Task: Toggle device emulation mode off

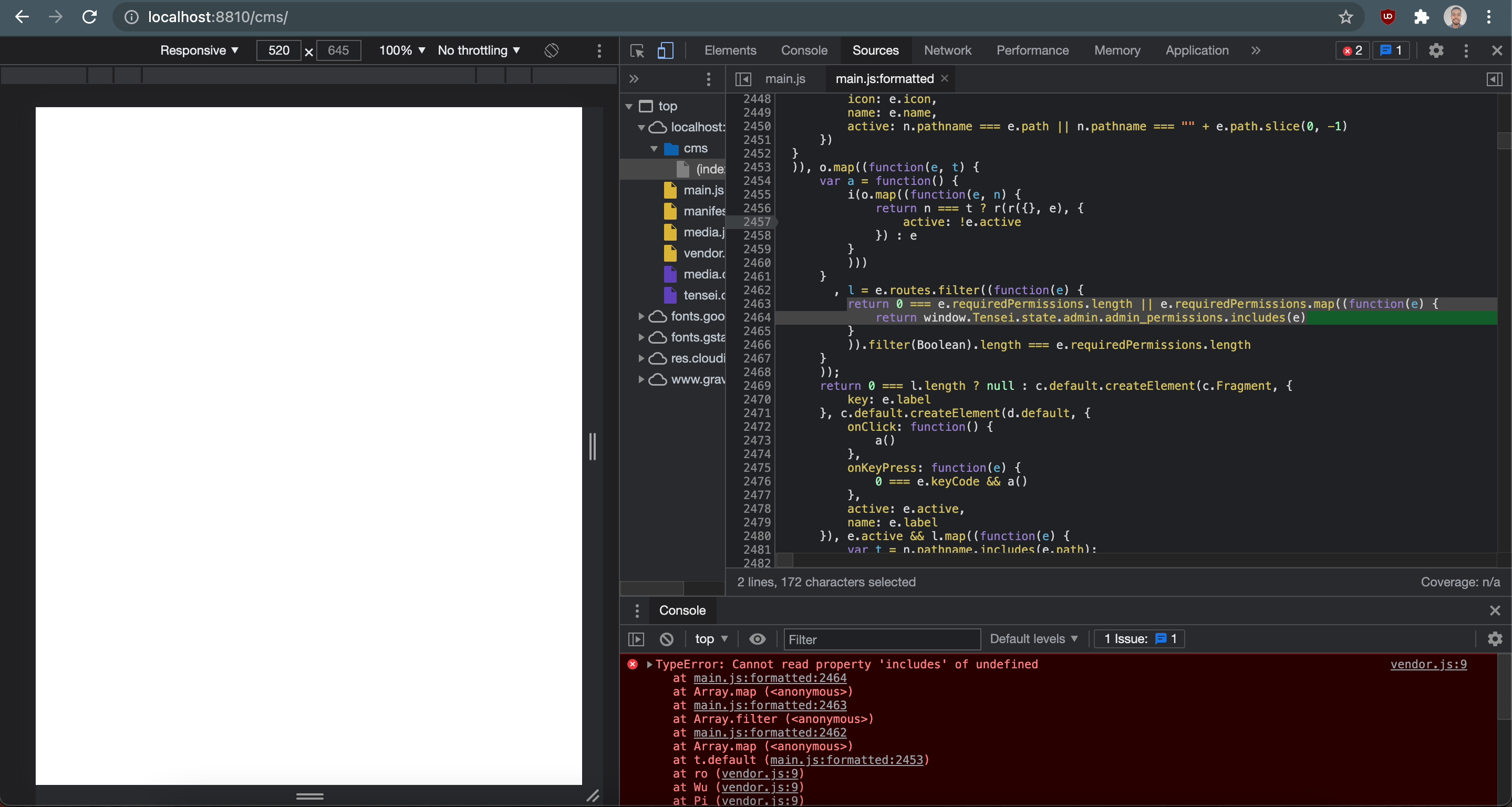Action: click(x=666, y=50)
